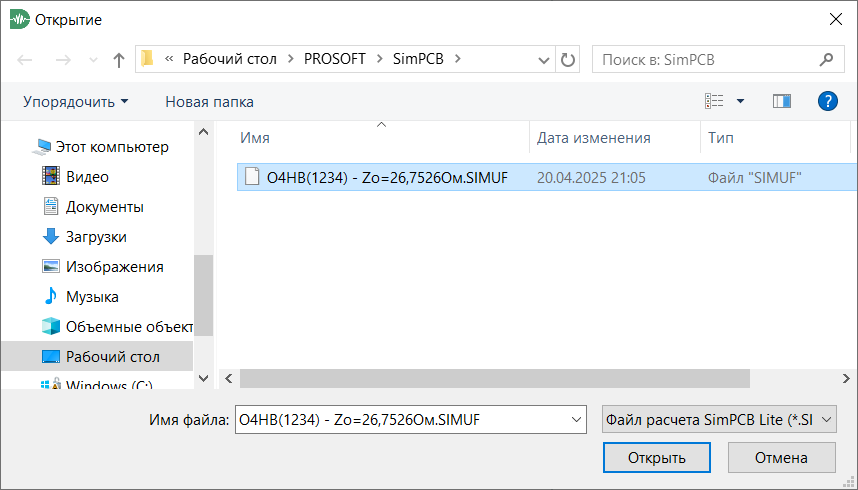Go forward with the right arrow
Screen dimensions: 858x490
tap(63, 60)
